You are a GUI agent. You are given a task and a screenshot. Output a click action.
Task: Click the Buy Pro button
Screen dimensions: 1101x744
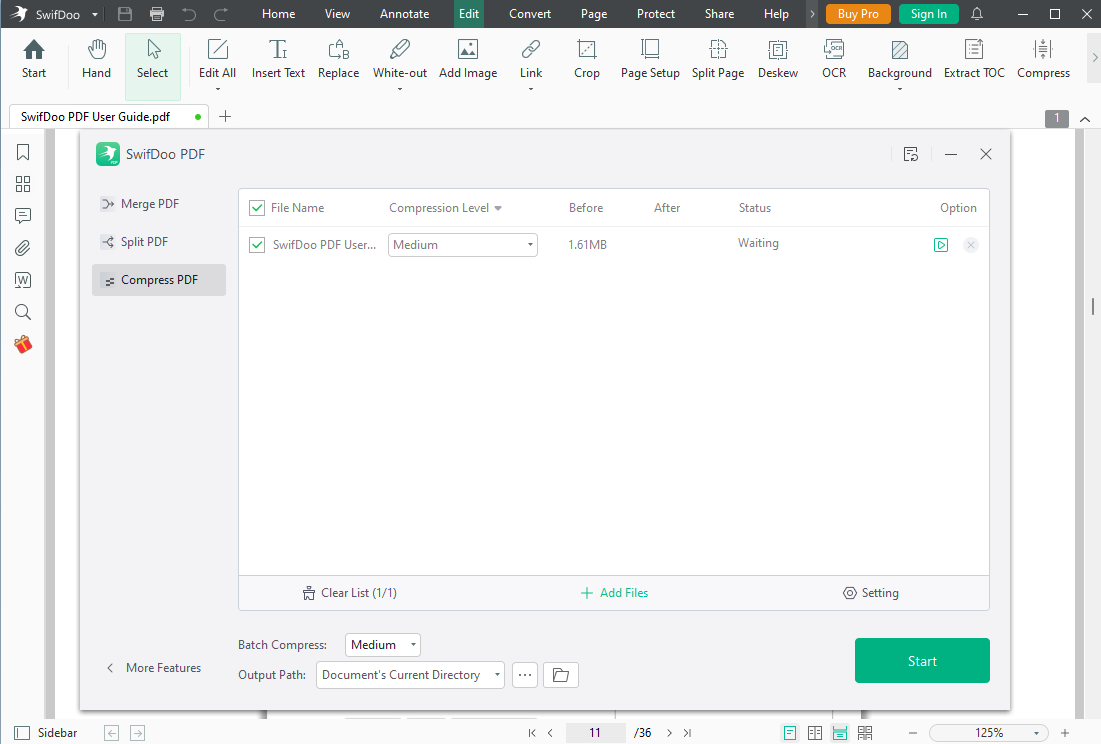(x=858, y=14)
